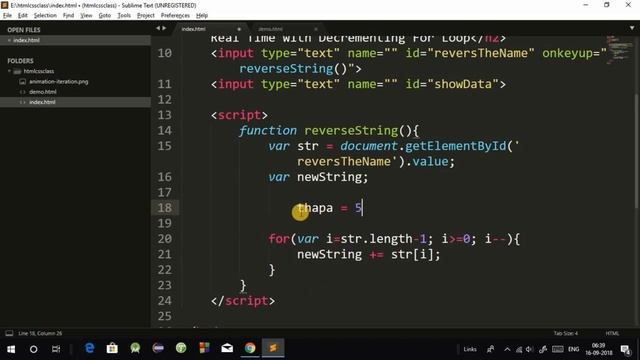Viewport: 640px width, 360px height.
Task: Click the next tab arrow
Action: click(164, 28)
